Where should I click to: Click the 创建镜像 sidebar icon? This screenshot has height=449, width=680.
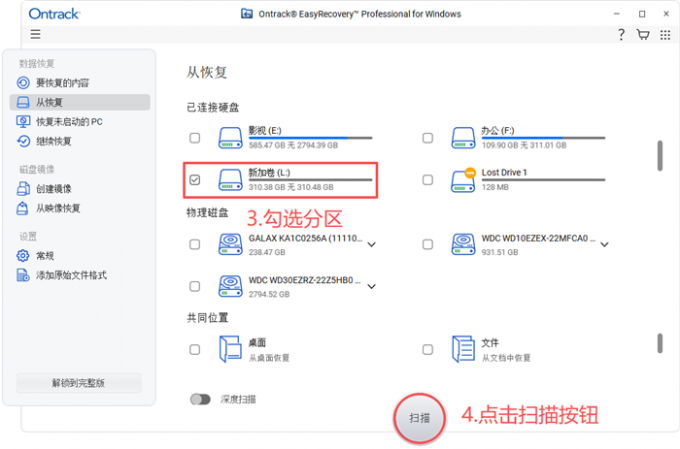[23, 189]
